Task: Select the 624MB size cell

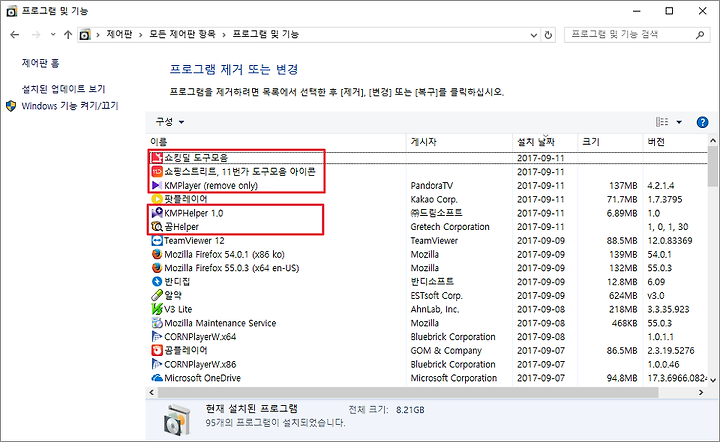Action: coord(623,296)
